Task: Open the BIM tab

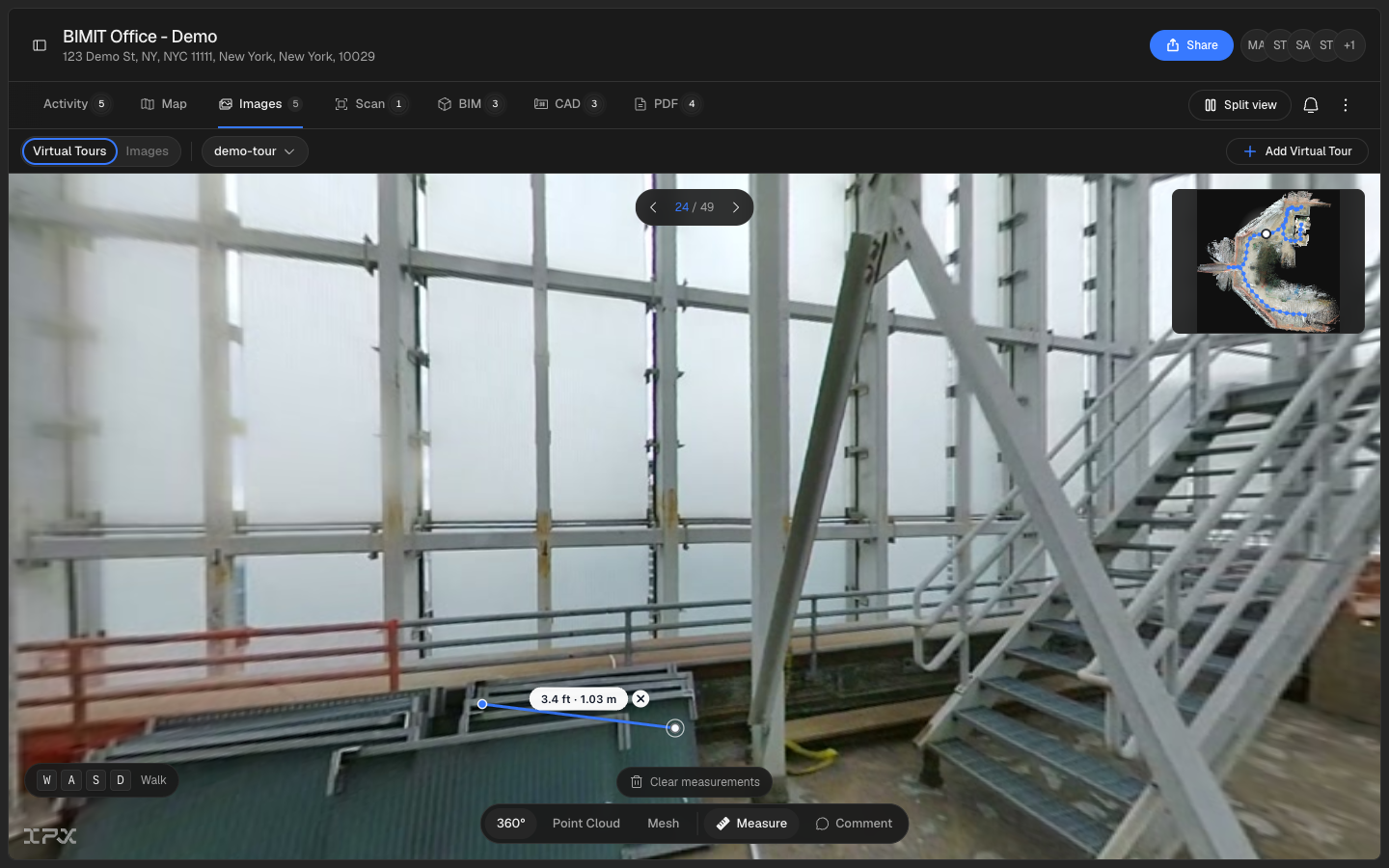Action: tap(470, 104)
